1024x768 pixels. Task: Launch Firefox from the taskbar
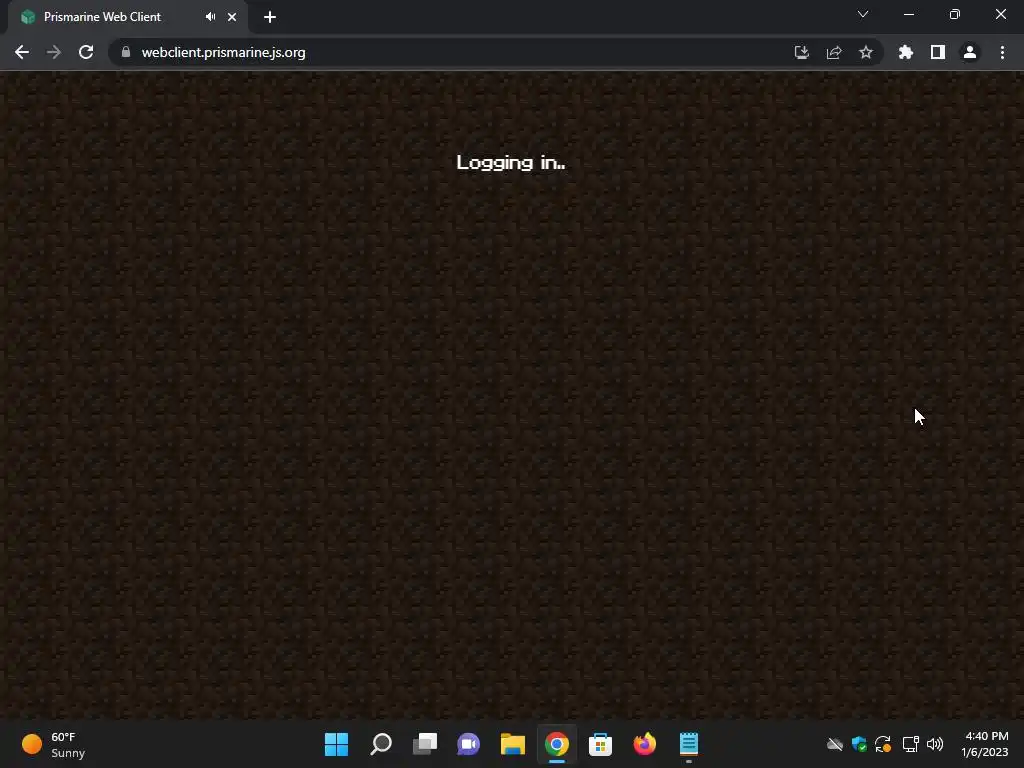(x=645, y=744)
